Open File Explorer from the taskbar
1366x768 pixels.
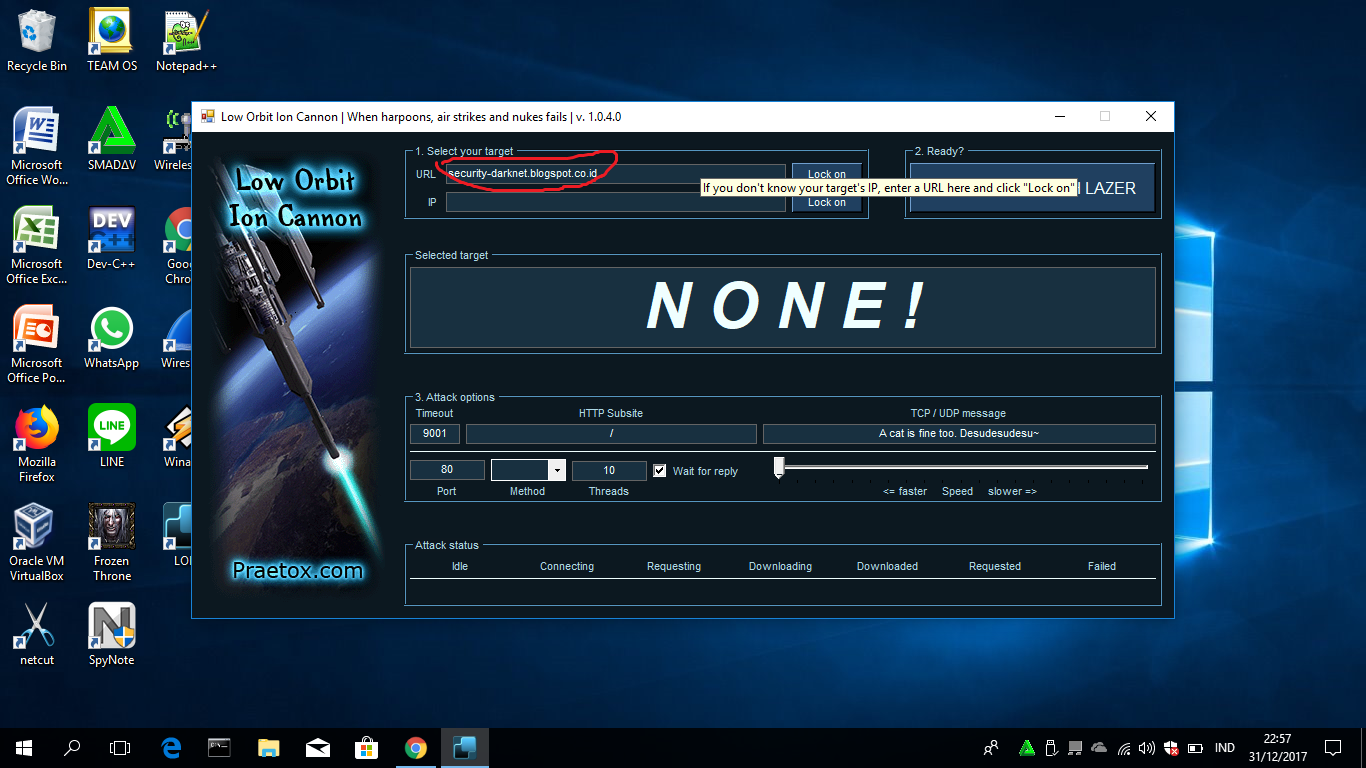pyautogui.click(x=269, y=747)
